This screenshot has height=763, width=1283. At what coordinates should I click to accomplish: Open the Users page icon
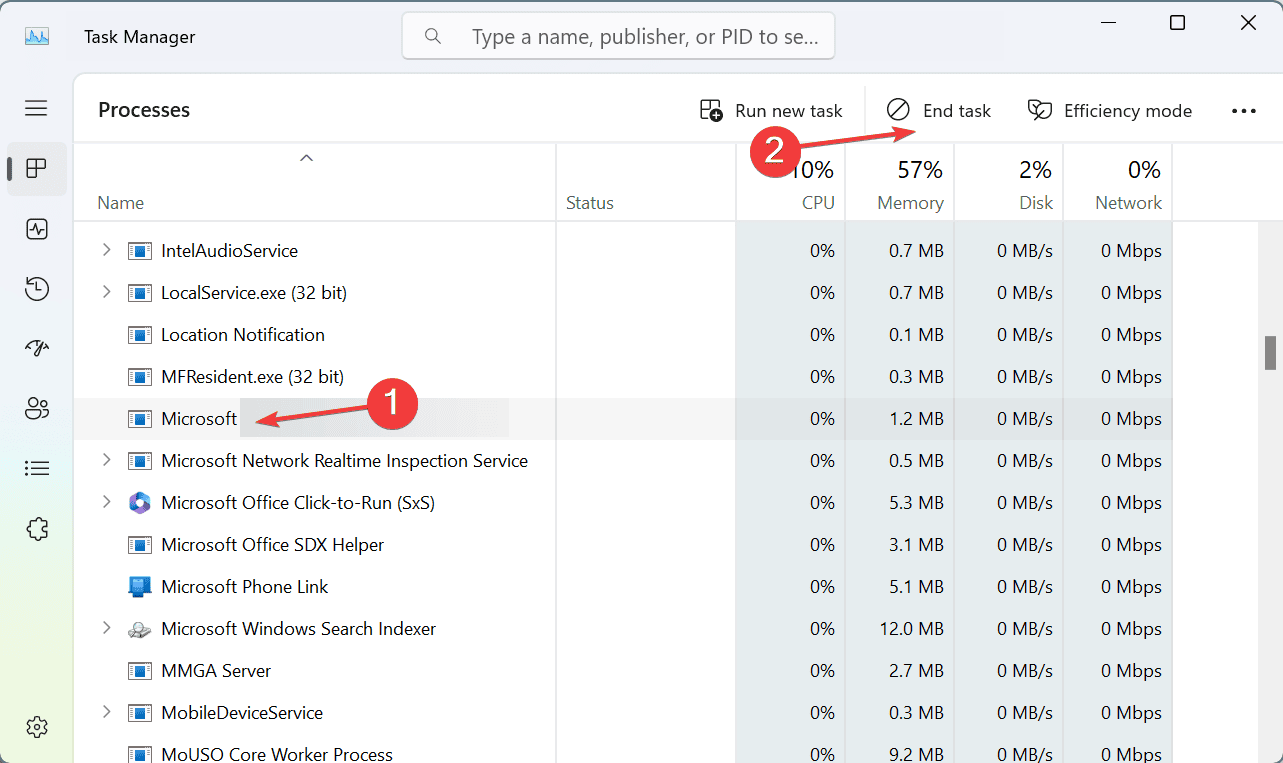[37, 408]
